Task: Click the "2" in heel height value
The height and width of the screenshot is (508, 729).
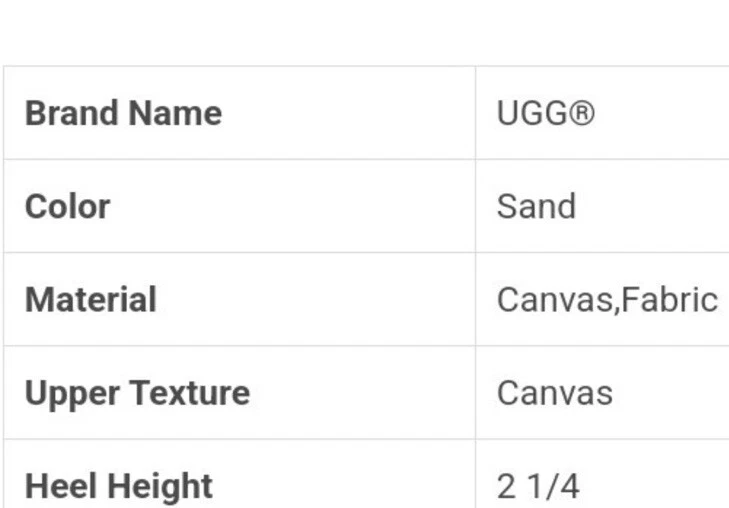Action: [506, 487]
